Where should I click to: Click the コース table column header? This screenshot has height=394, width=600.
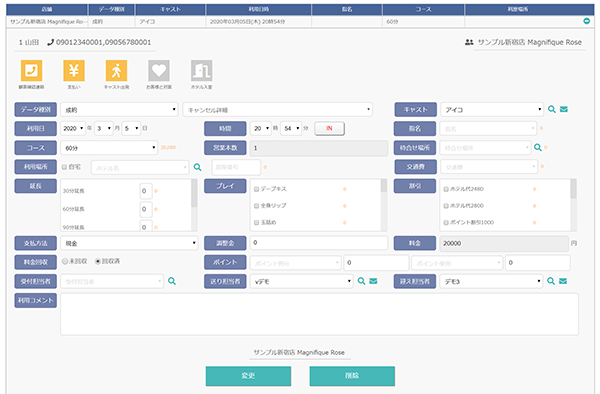(423, 9)
